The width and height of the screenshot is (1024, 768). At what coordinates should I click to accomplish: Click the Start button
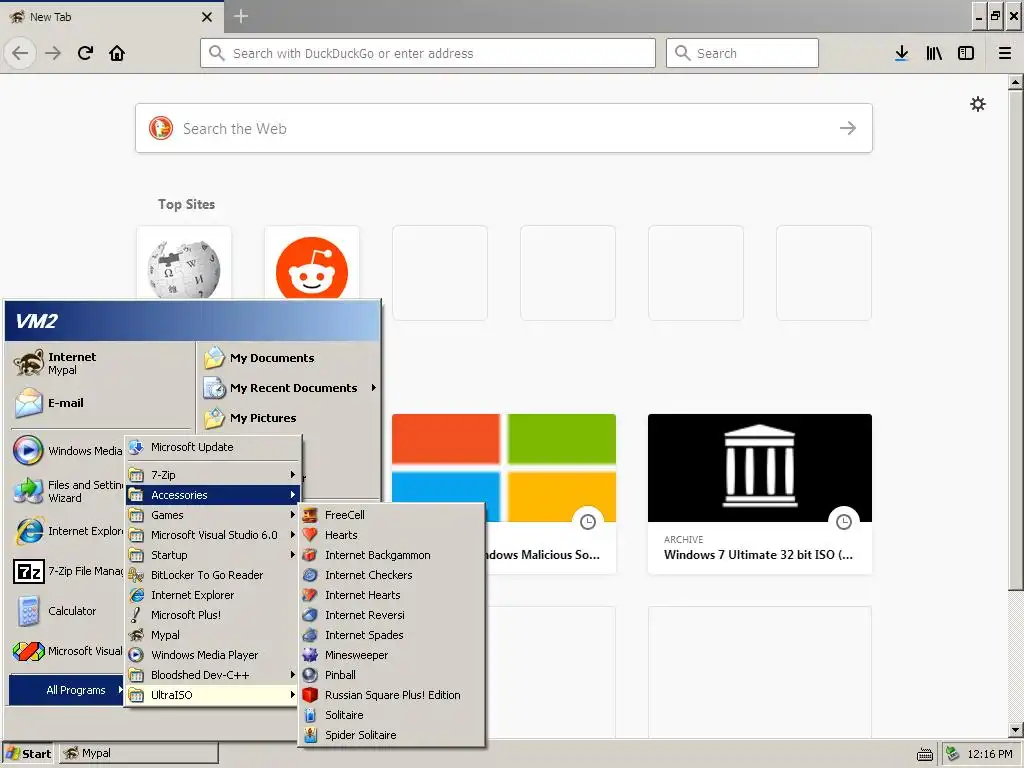pyautogui.click(x=29, y=754)
